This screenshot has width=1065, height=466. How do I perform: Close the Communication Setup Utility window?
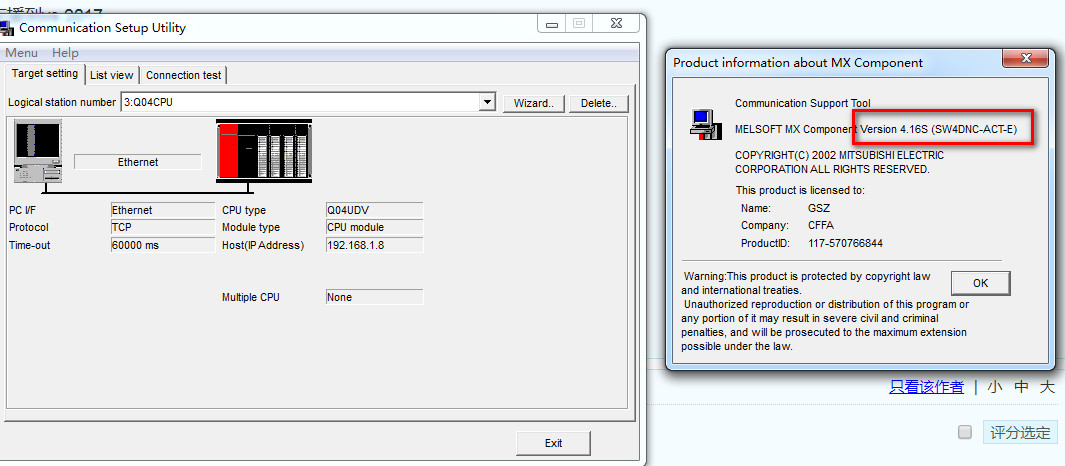click(615, 24)
